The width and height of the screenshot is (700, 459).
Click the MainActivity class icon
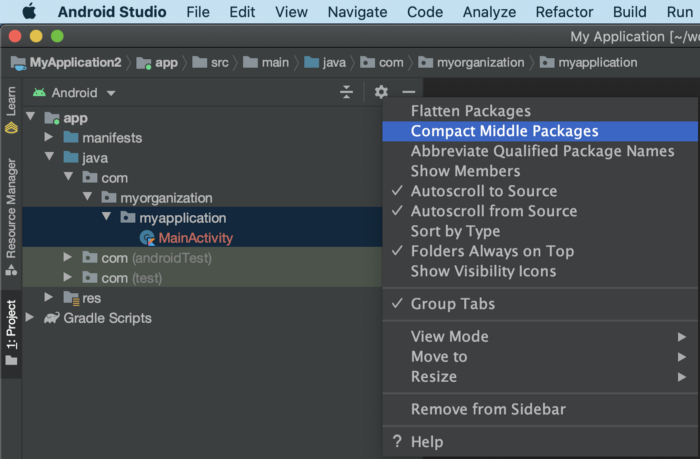pos(148,238)
